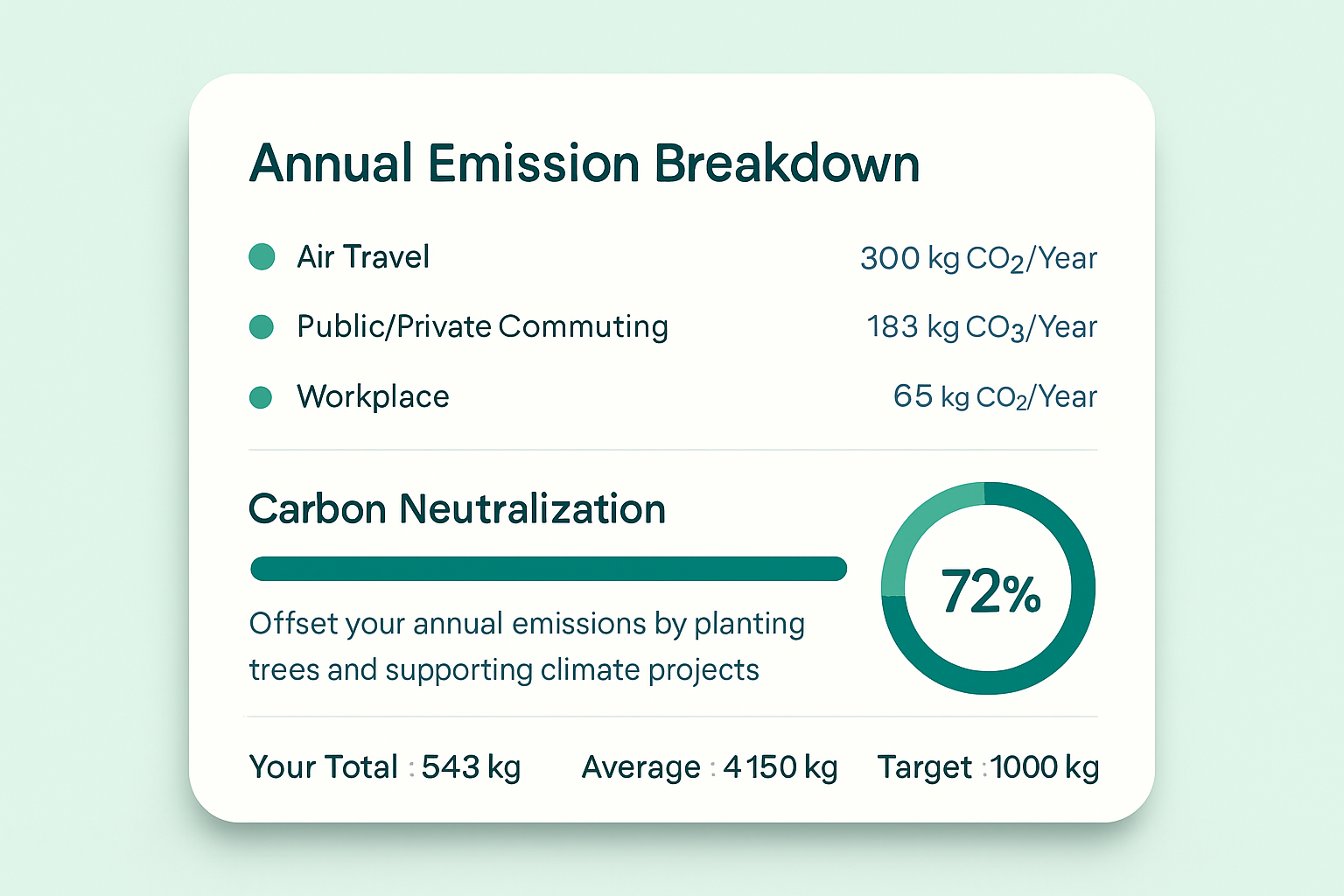Select the Air Travel bullet icon
1344x896 pixels.
[x=262, y=256]
